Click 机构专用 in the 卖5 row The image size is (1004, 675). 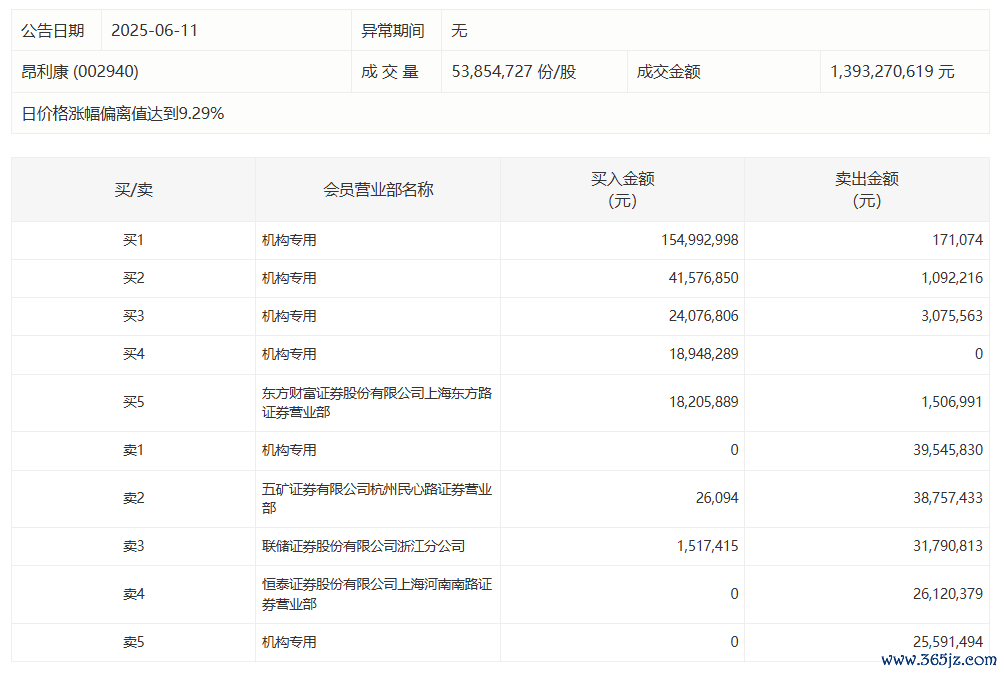[289, 642]
